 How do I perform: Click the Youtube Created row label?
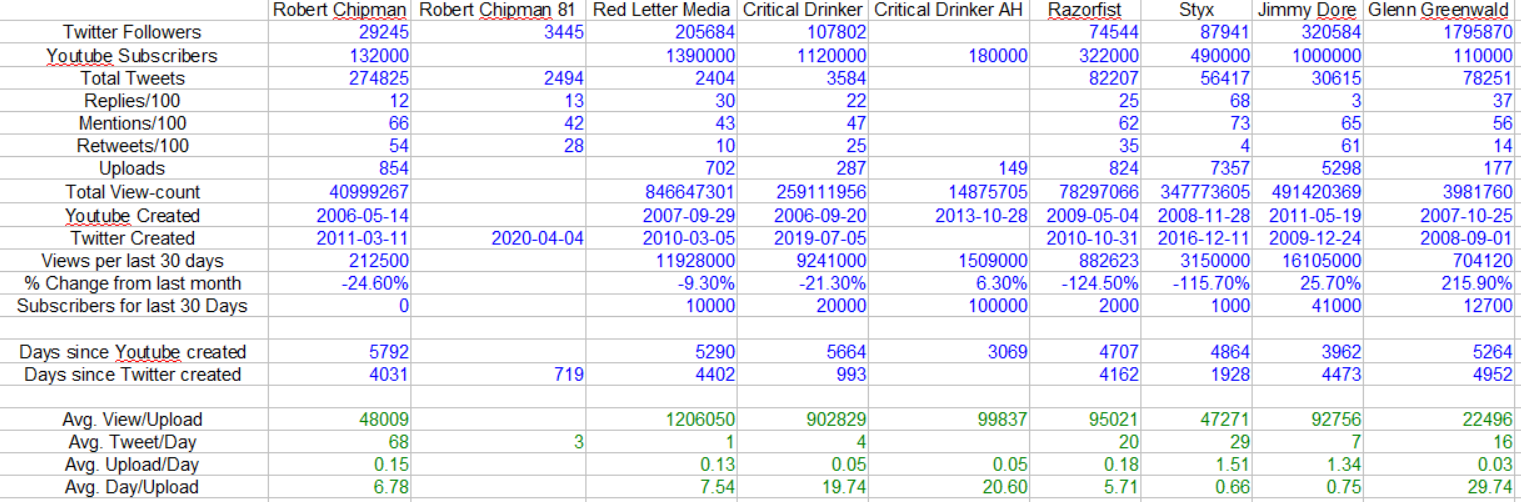(x=132, y=215)
